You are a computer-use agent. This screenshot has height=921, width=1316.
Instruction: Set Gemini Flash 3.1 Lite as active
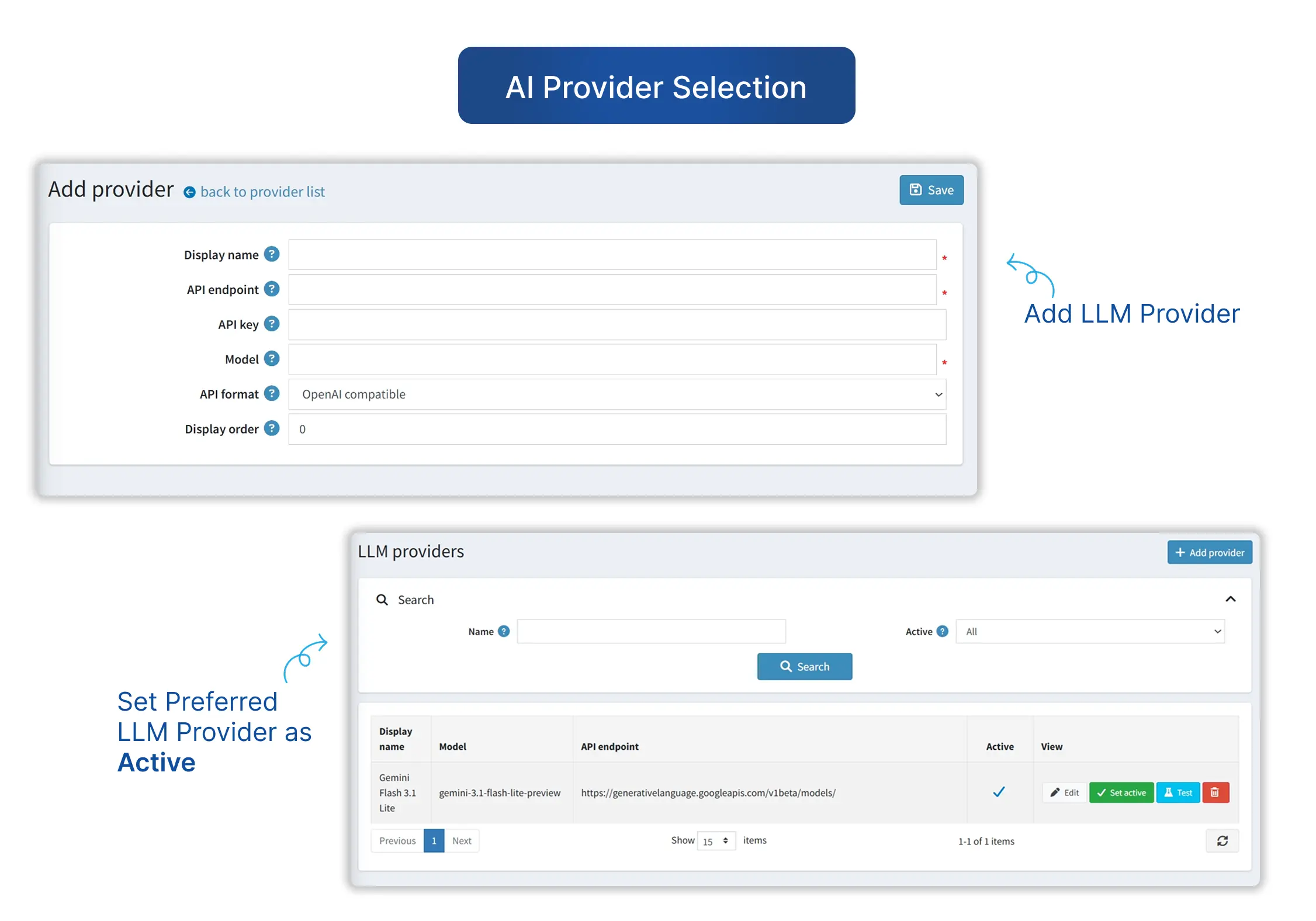coord(1121,792)
